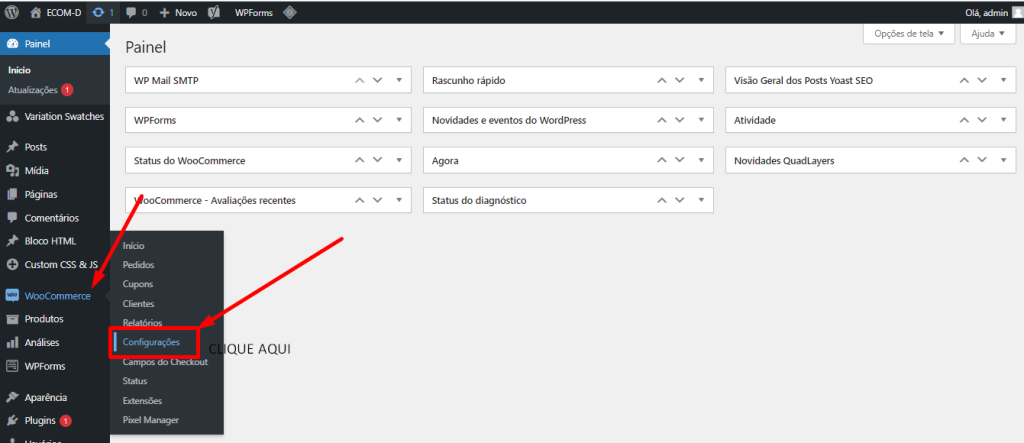The height and width of the screenshot is (443, 1024).
Task: Click the WooCommerce sidebar menu label
Action: pyautogui.click(x=57, y=296)
